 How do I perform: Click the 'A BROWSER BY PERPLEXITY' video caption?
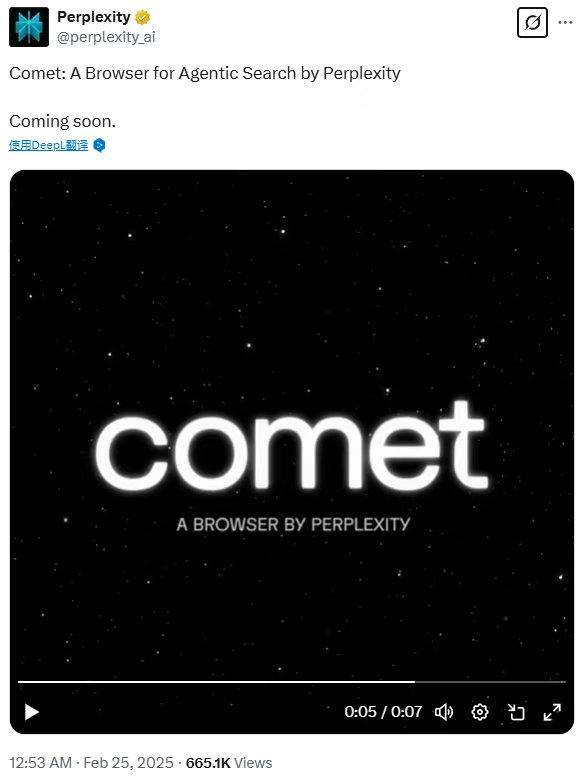(294, 525)
